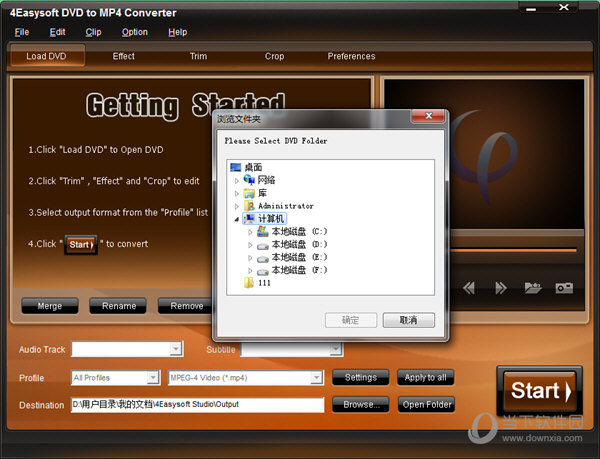Minimize the converter window
Image resolution: width=600 pixels, height=459 pixels.
point(531,8)
